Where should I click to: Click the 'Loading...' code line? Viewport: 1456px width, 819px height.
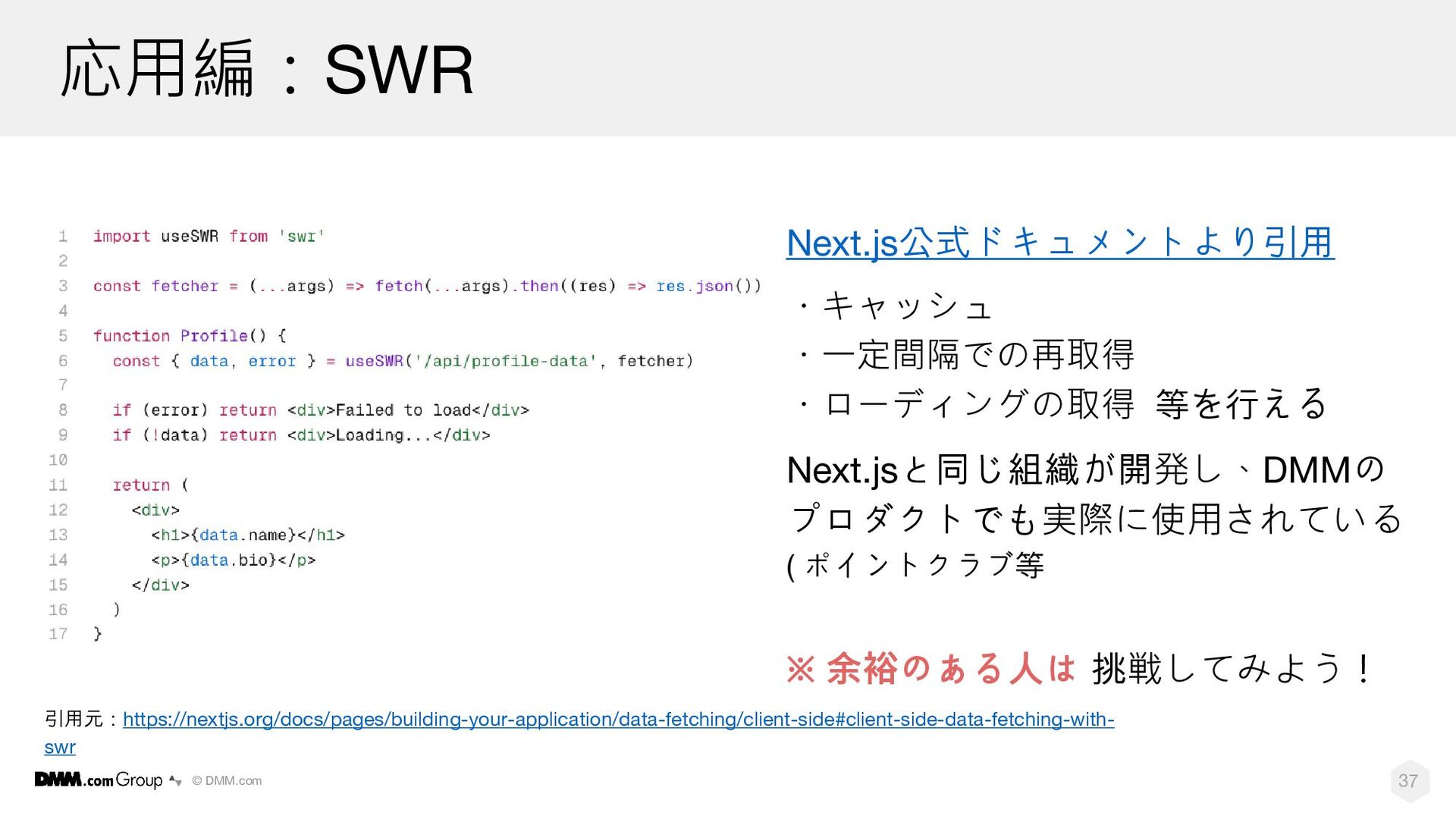point(301,435)
